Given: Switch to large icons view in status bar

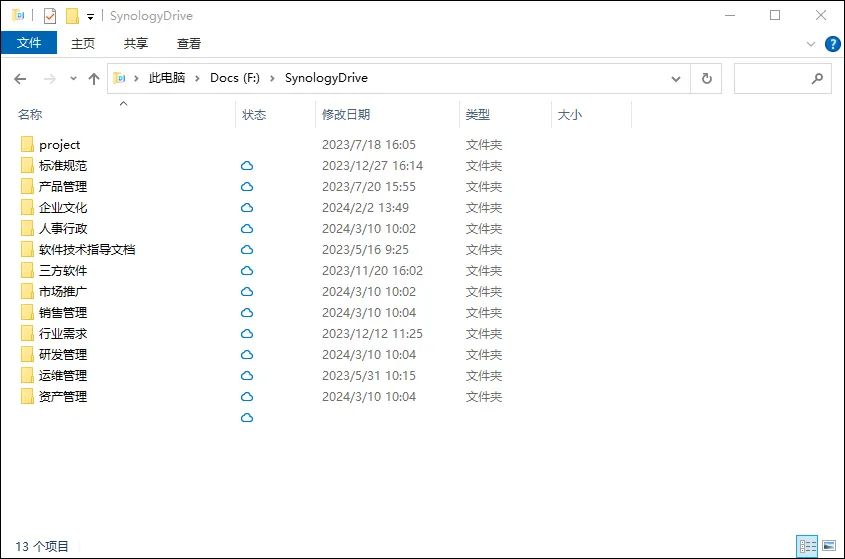Looking at the screenshot, I should pos(827,546).
